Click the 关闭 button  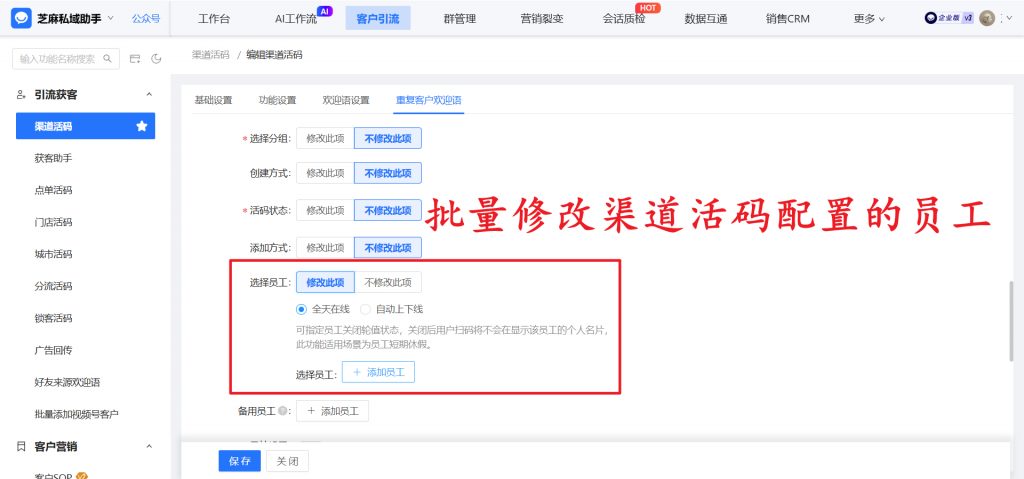[287, 461]
